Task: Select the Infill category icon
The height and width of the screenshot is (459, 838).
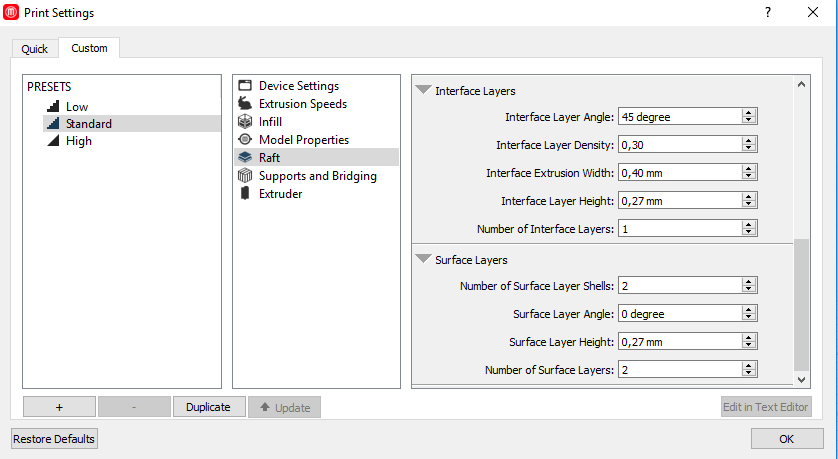Action: (x=244, y=122)
